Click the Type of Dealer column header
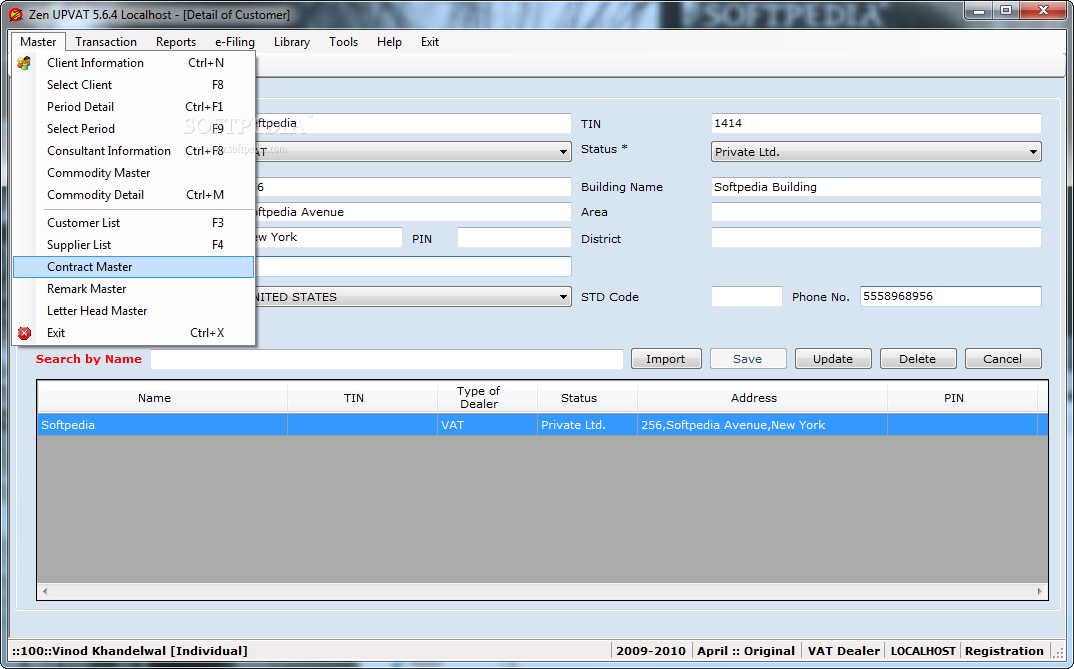This screenshot has height=669, width=1074. coord(487,397)
